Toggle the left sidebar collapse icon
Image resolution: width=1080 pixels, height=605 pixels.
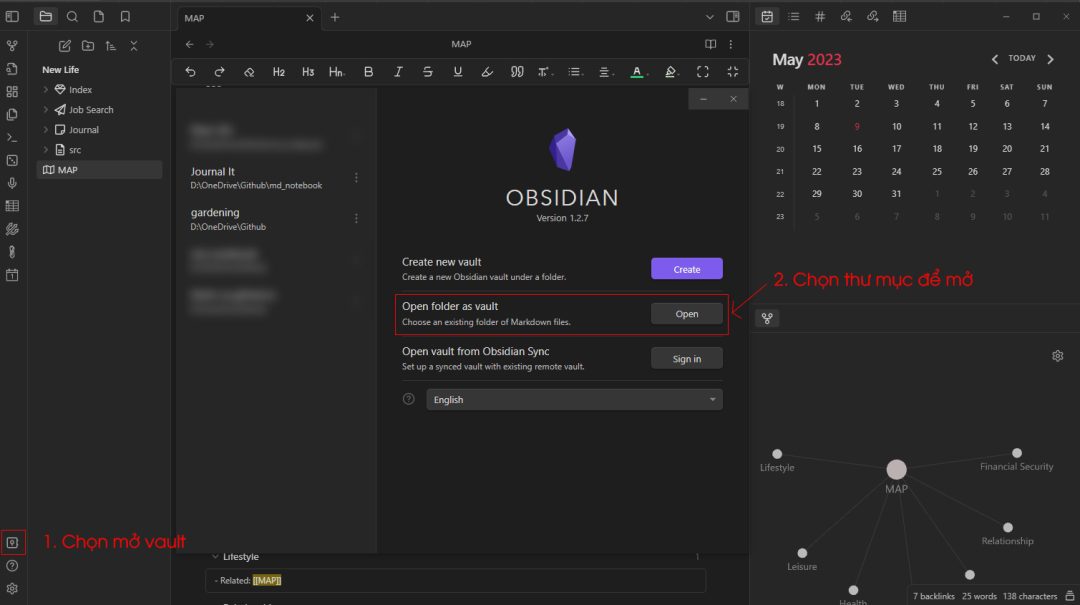(x=12, y=17)
